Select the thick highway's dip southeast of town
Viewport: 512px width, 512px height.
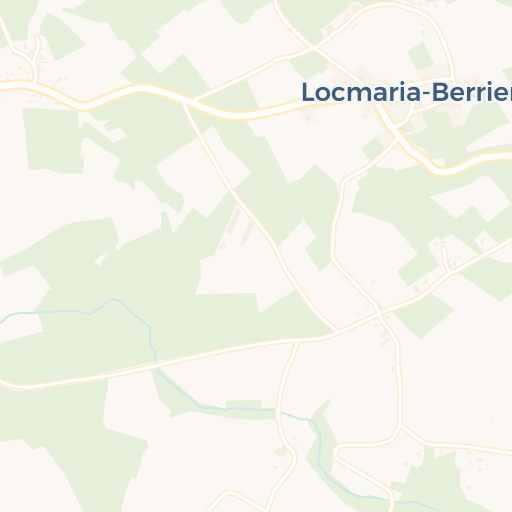tap(442, 171)
